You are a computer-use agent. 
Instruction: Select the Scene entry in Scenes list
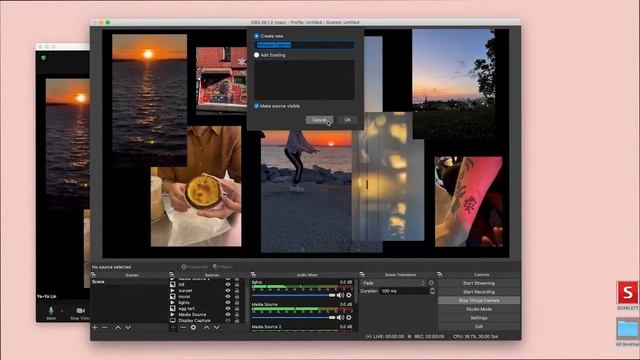(129, 282)
